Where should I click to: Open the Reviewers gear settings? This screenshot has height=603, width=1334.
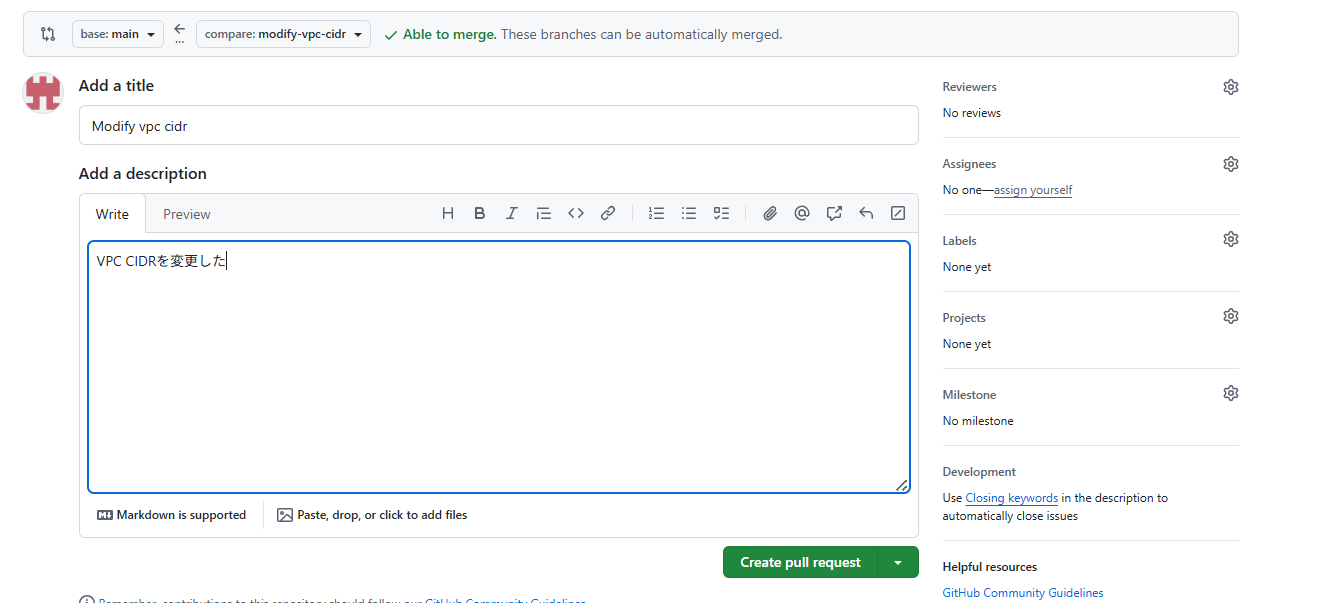pyautogui.click(x=1231, y=87)
